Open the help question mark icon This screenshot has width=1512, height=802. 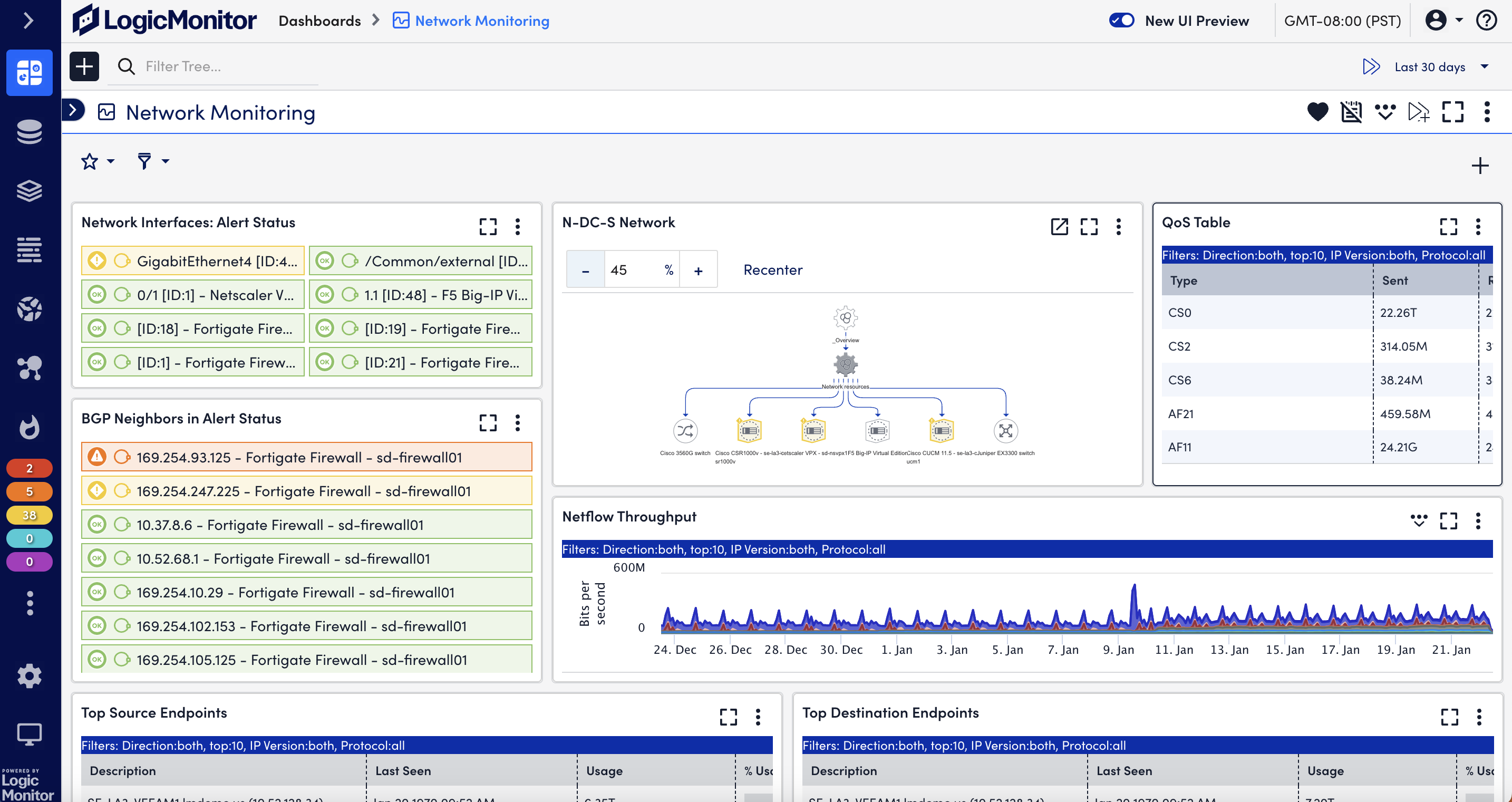1486,21
